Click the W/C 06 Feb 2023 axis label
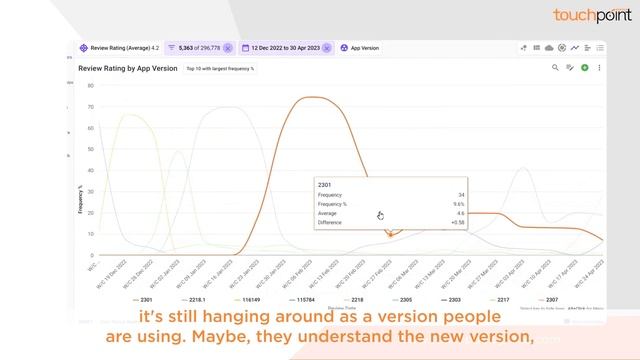This screenshot has height=360, width=640. (x=298, y=273)
